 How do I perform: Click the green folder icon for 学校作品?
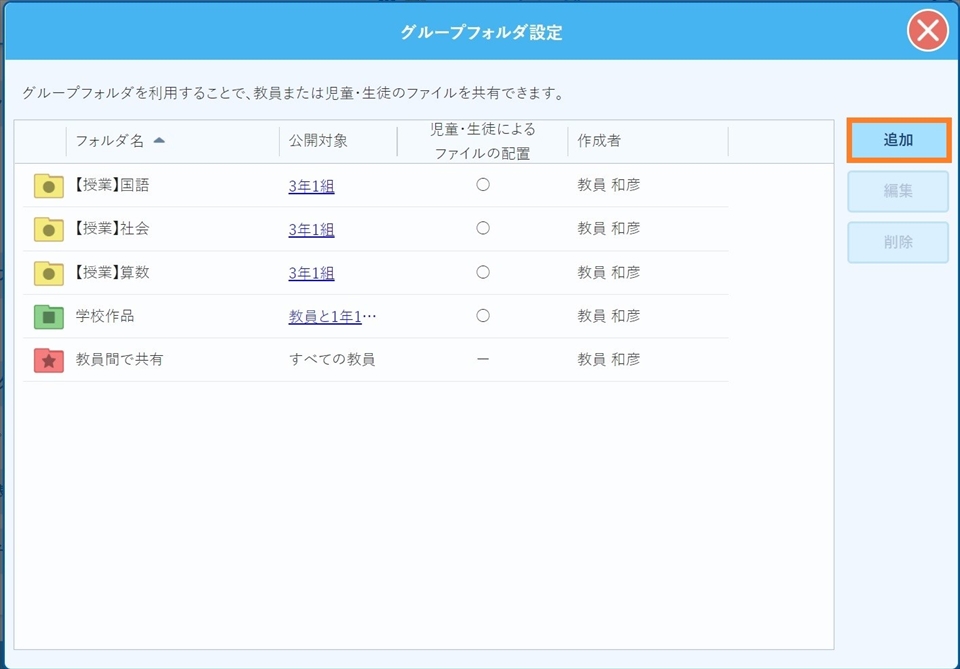tap(48, 316)
